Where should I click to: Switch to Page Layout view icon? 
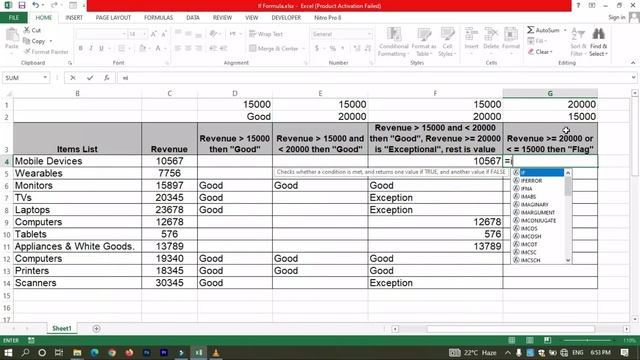coord(529,340)
